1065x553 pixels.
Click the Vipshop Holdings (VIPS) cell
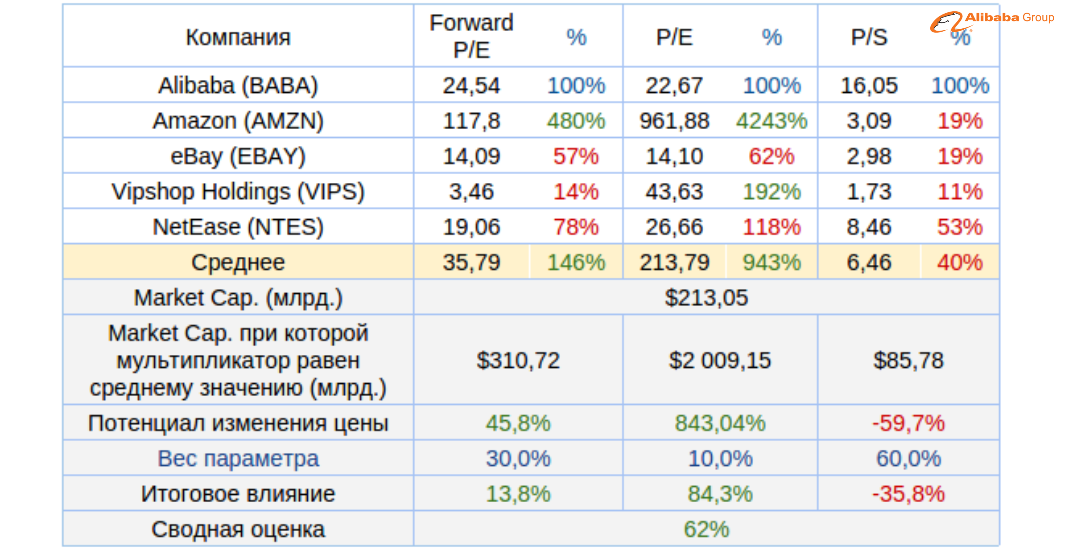[x=238, y=192]
